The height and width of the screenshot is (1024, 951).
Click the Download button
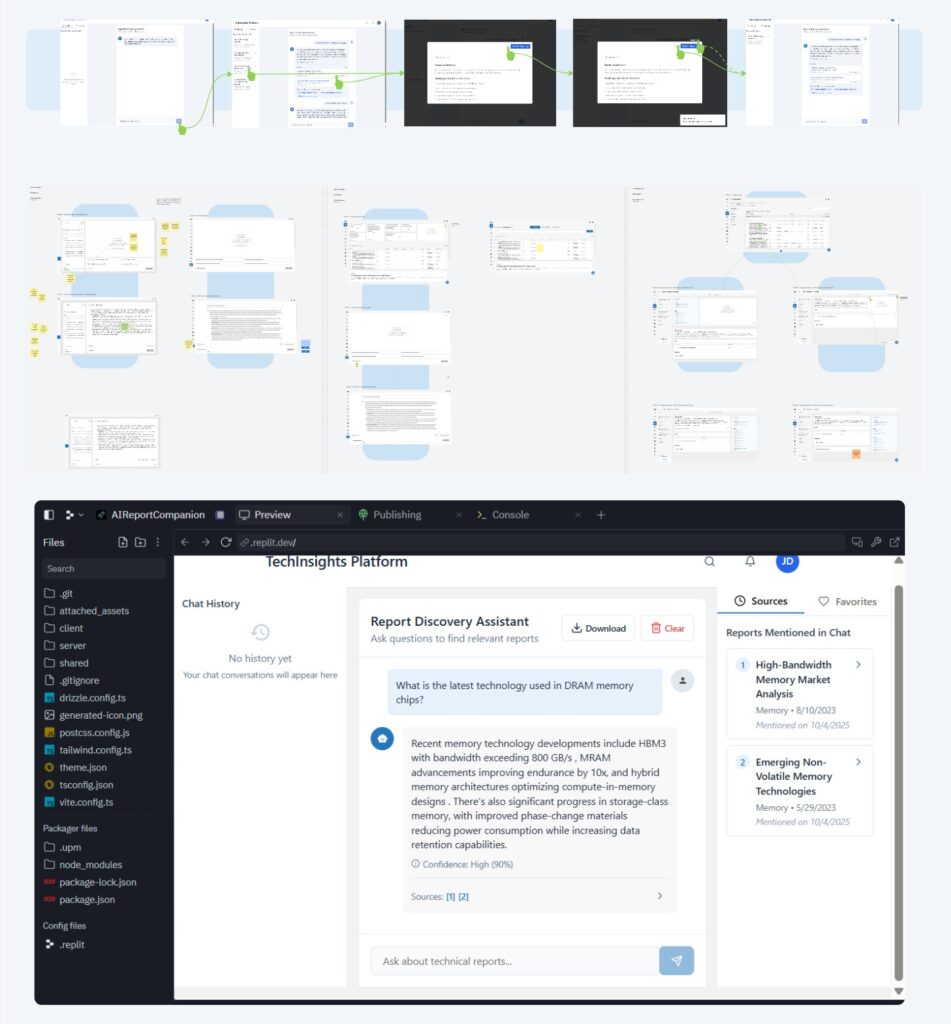[597, 628]
